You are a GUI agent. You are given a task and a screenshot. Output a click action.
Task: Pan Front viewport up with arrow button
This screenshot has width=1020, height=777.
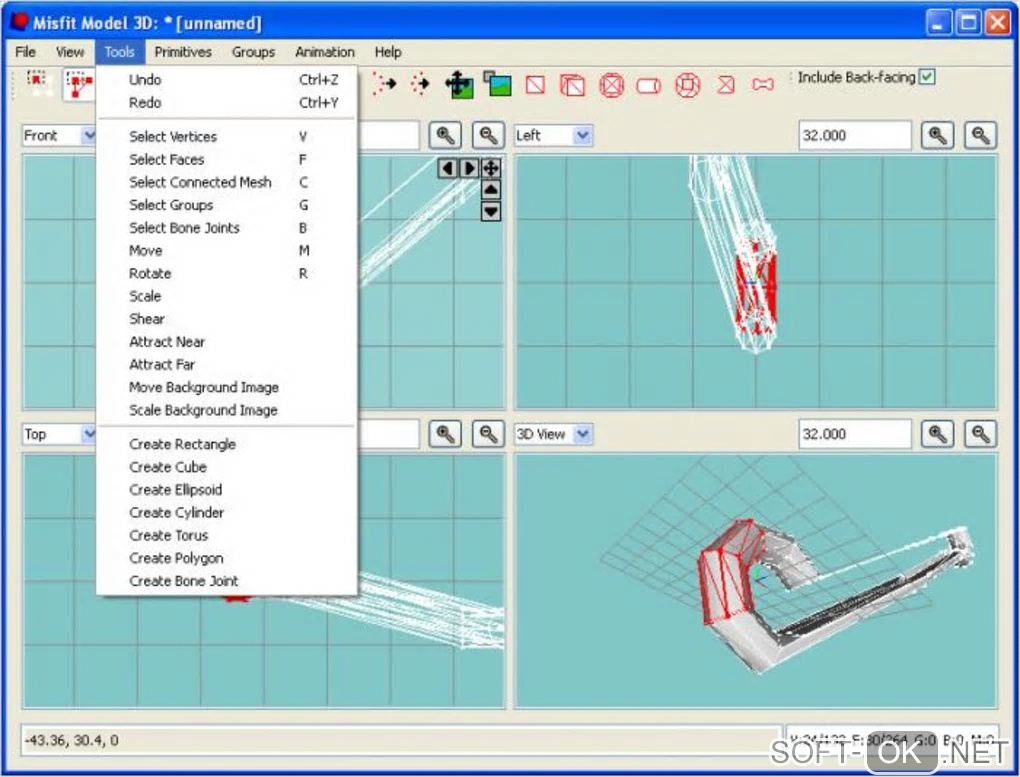pos(491,190)
